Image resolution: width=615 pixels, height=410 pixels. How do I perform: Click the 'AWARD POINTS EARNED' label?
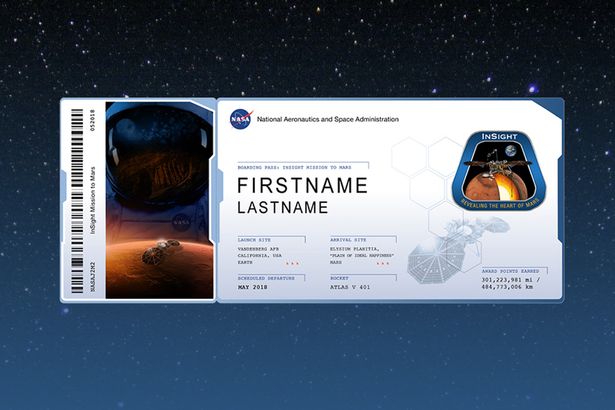pos(510,271)
